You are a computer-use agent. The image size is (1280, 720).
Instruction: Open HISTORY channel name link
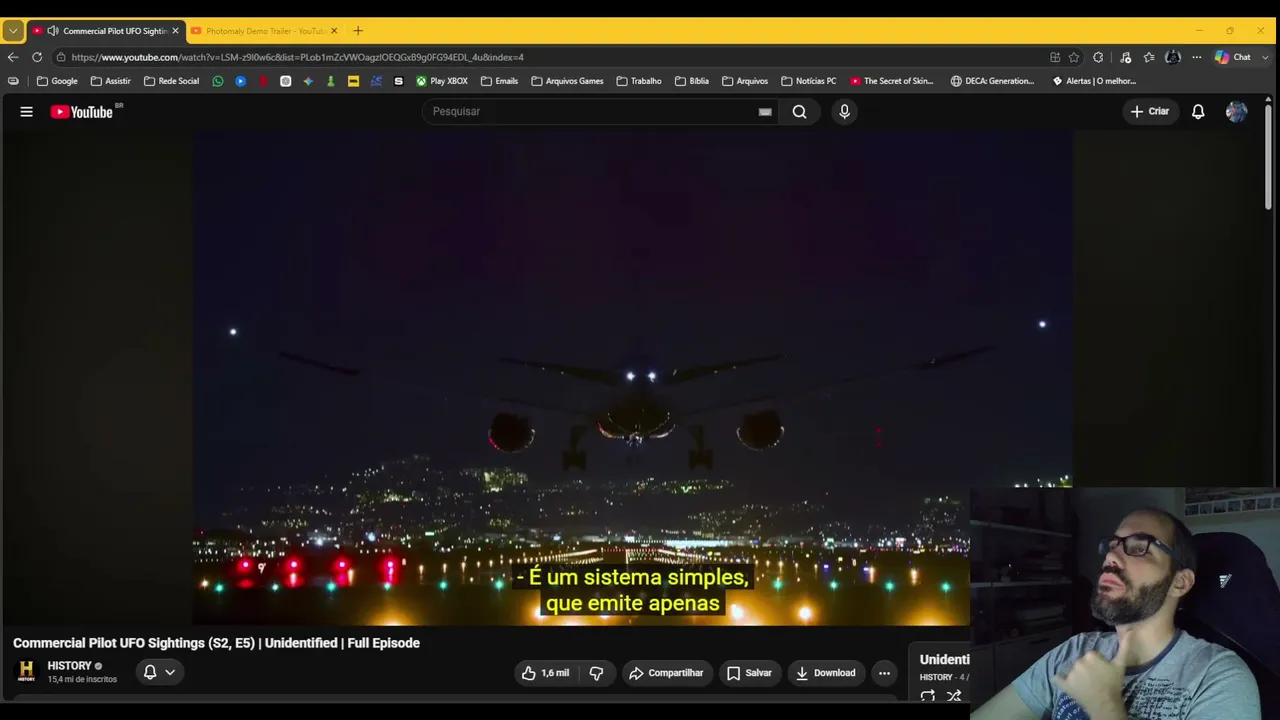pos(69,666)
